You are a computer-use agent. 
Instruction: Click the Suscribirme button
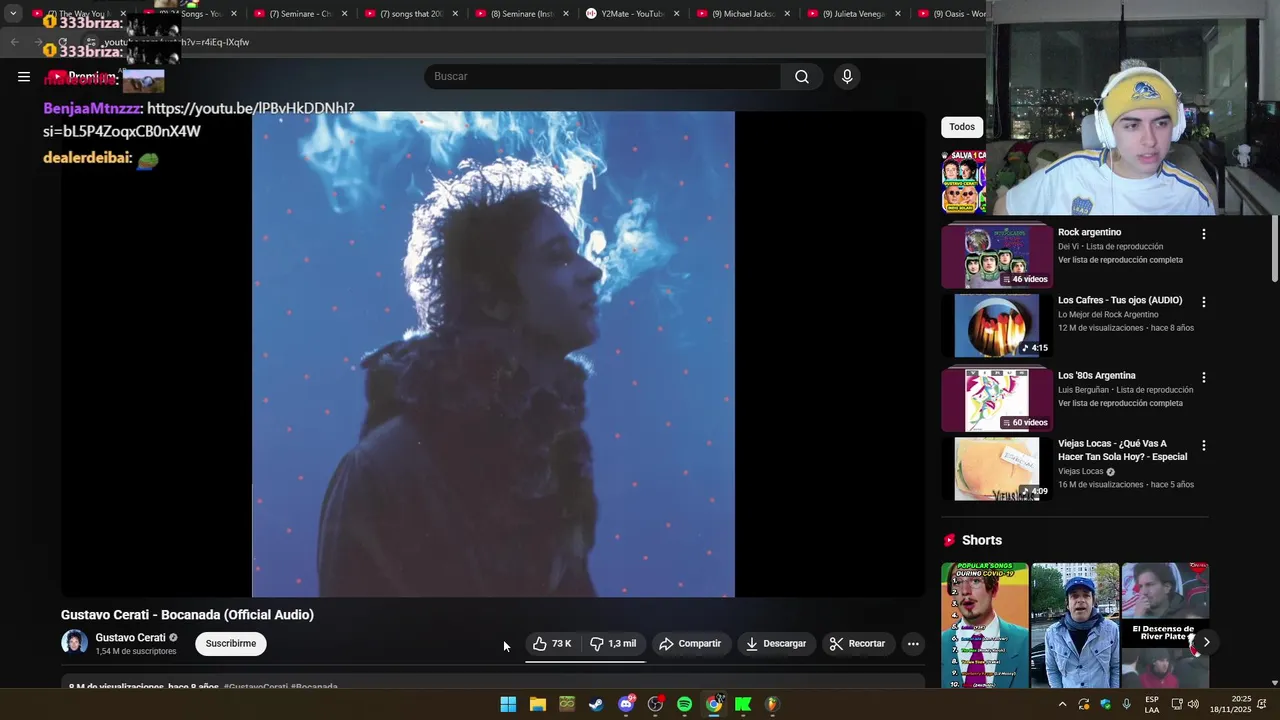coord(231,644)
